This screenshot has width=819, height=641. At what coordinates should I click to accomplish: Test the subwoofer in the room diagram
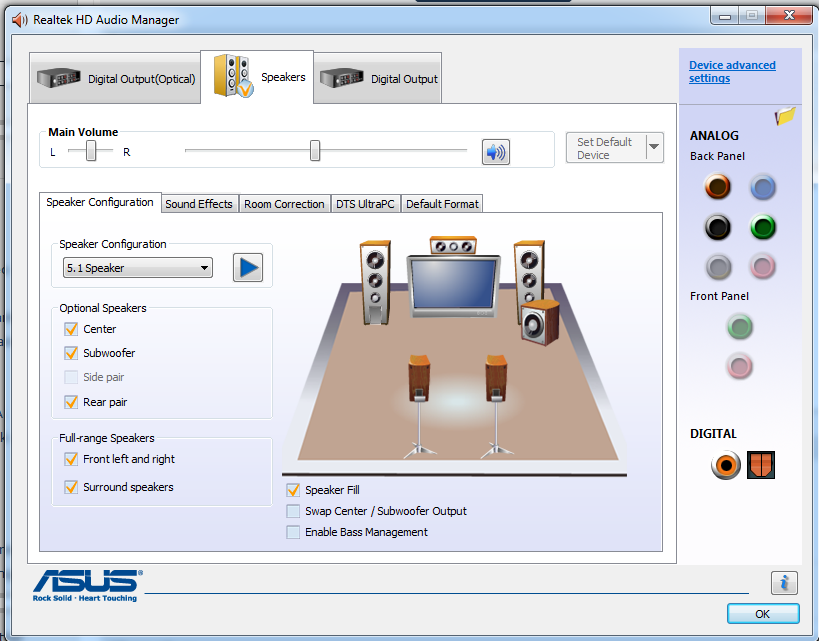click(x=540, y=323)
